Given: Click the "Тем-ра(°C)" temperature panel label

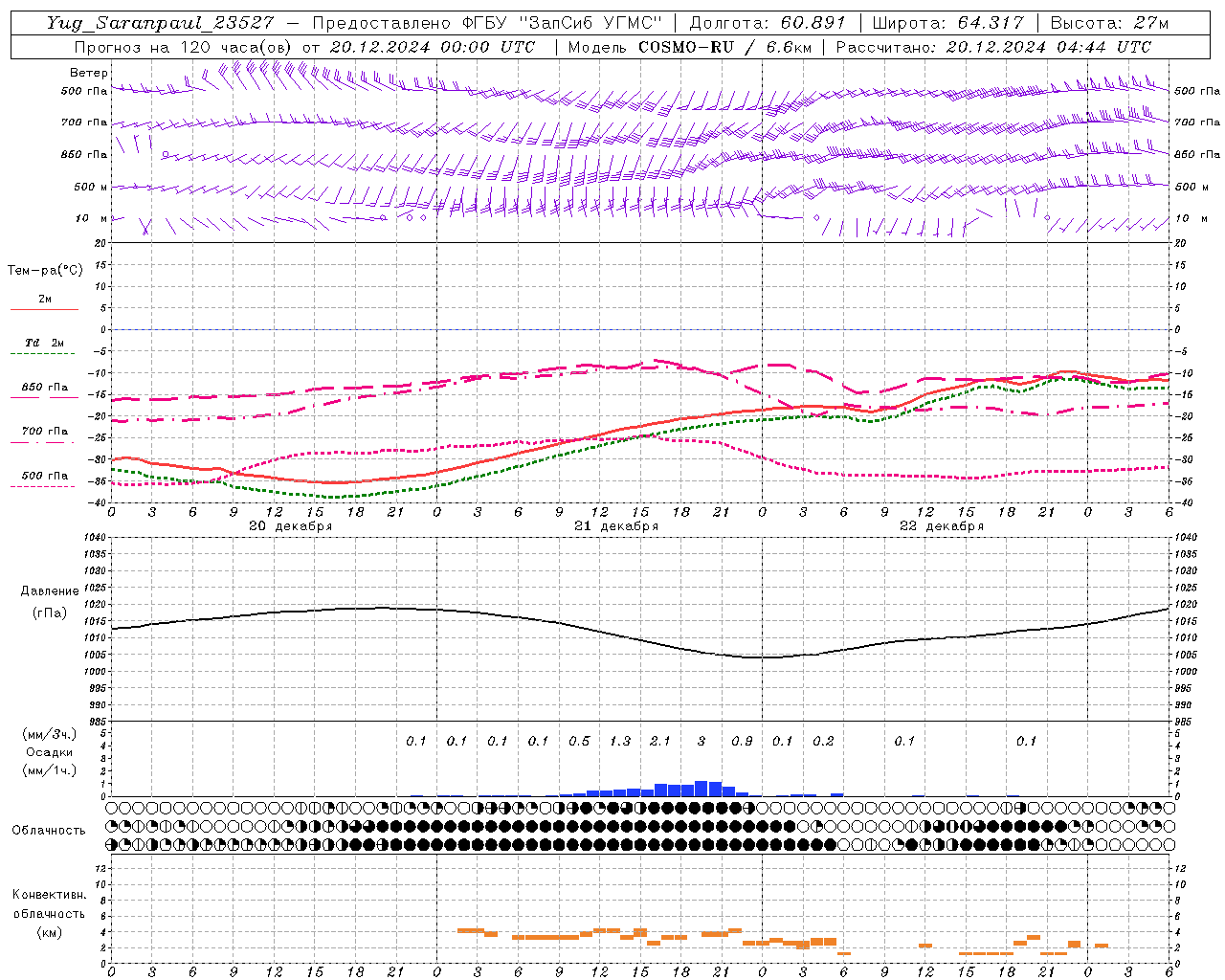Looking at the screenshot, I should [45, 271].
